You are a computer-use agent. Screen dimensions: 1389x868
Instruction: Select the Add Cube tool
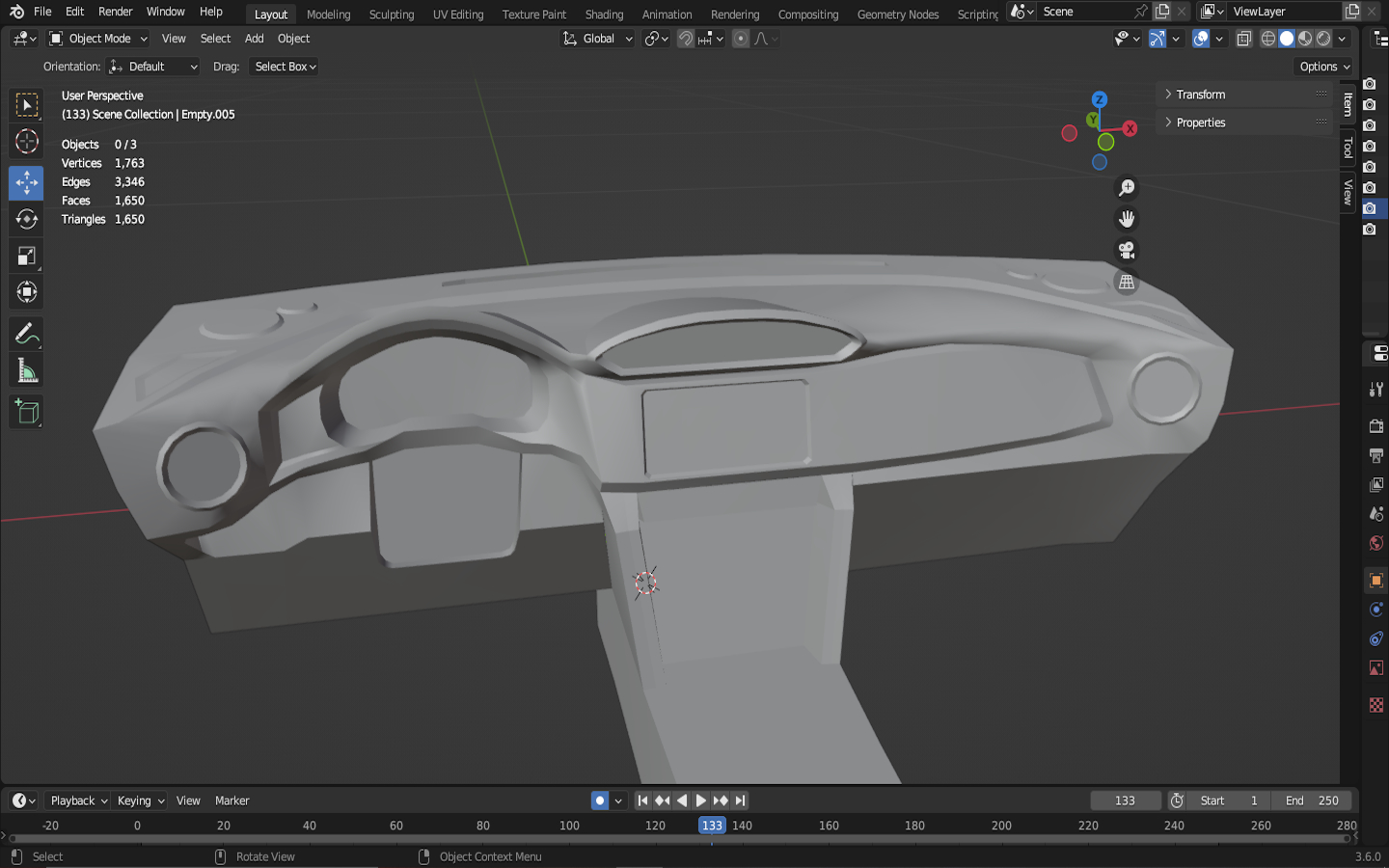click(x=26, y=412)
